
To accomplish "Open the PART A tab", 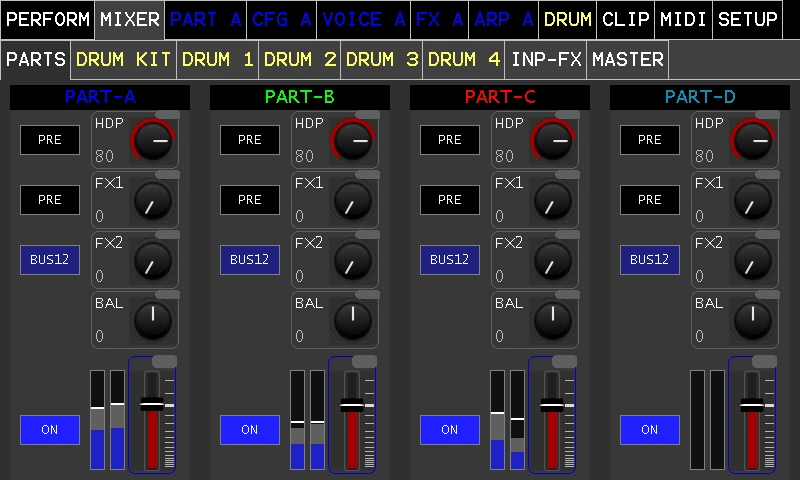I will [x=206, y=20].
